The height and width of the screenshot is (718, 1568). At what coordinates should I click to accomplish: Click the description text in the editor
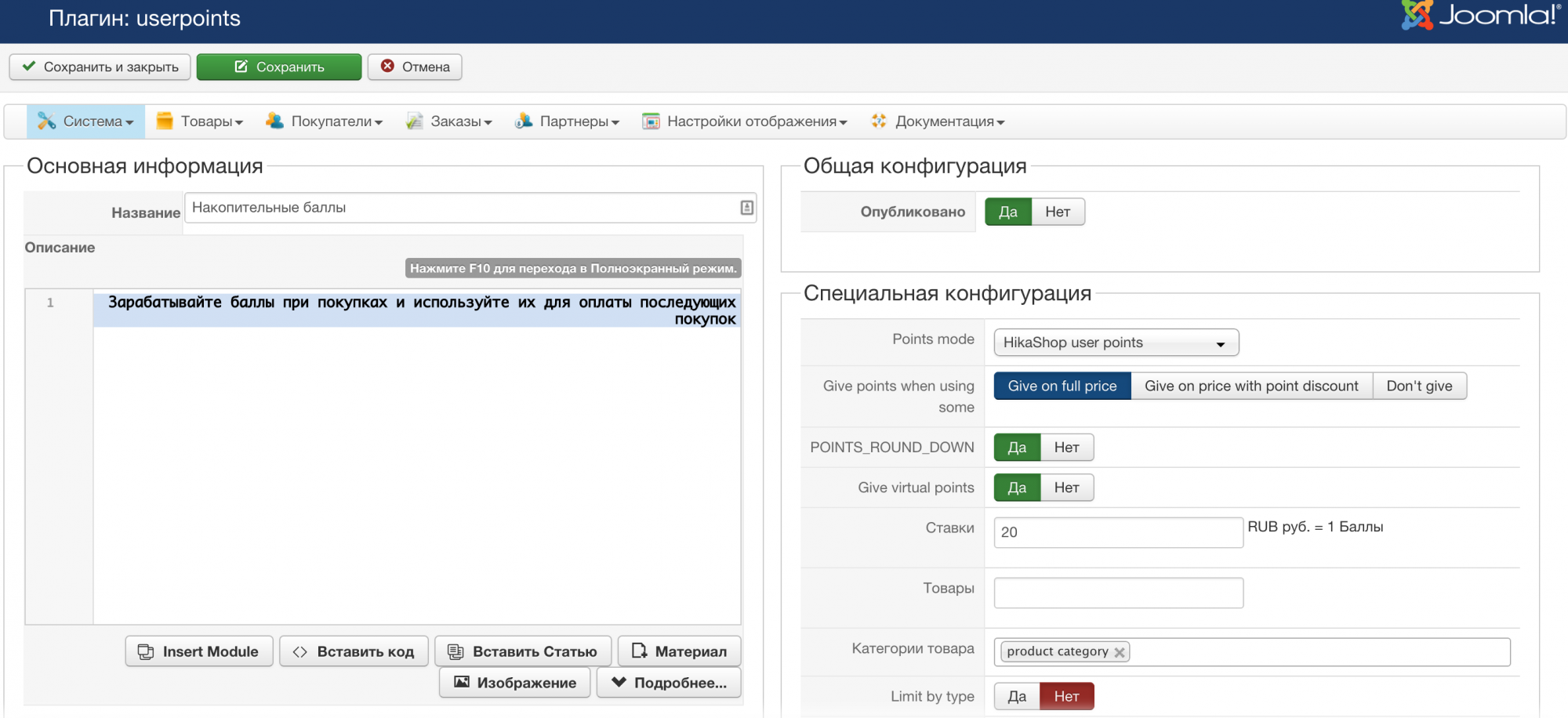click(x=422, y=310)
